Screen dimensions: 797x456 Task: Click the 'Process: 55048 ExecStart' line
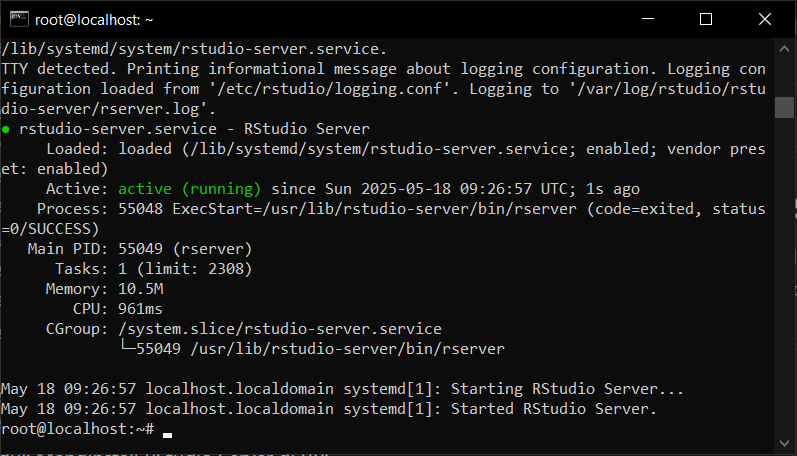pyautogui.click(x=401, y=209)
